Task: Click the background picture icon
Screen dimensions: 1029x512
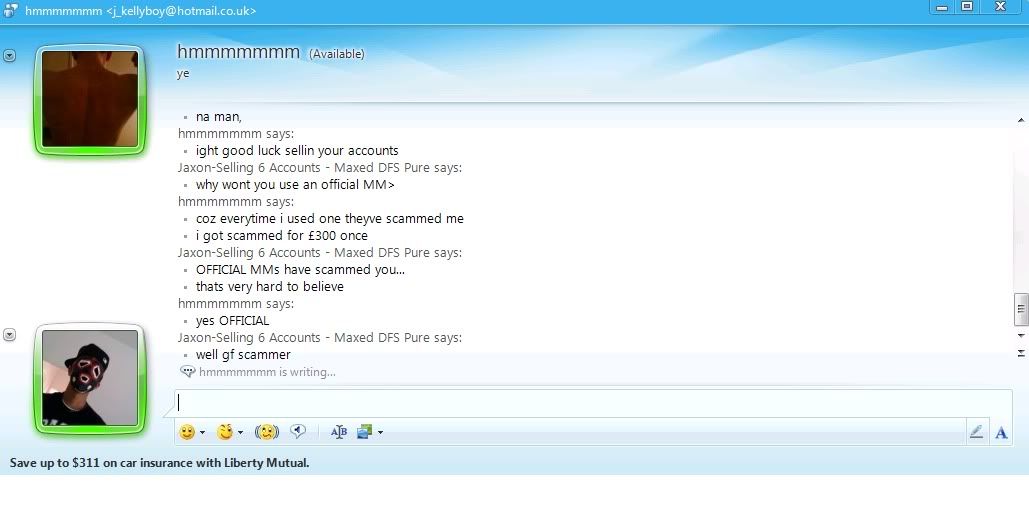Action: coord(364,432)
